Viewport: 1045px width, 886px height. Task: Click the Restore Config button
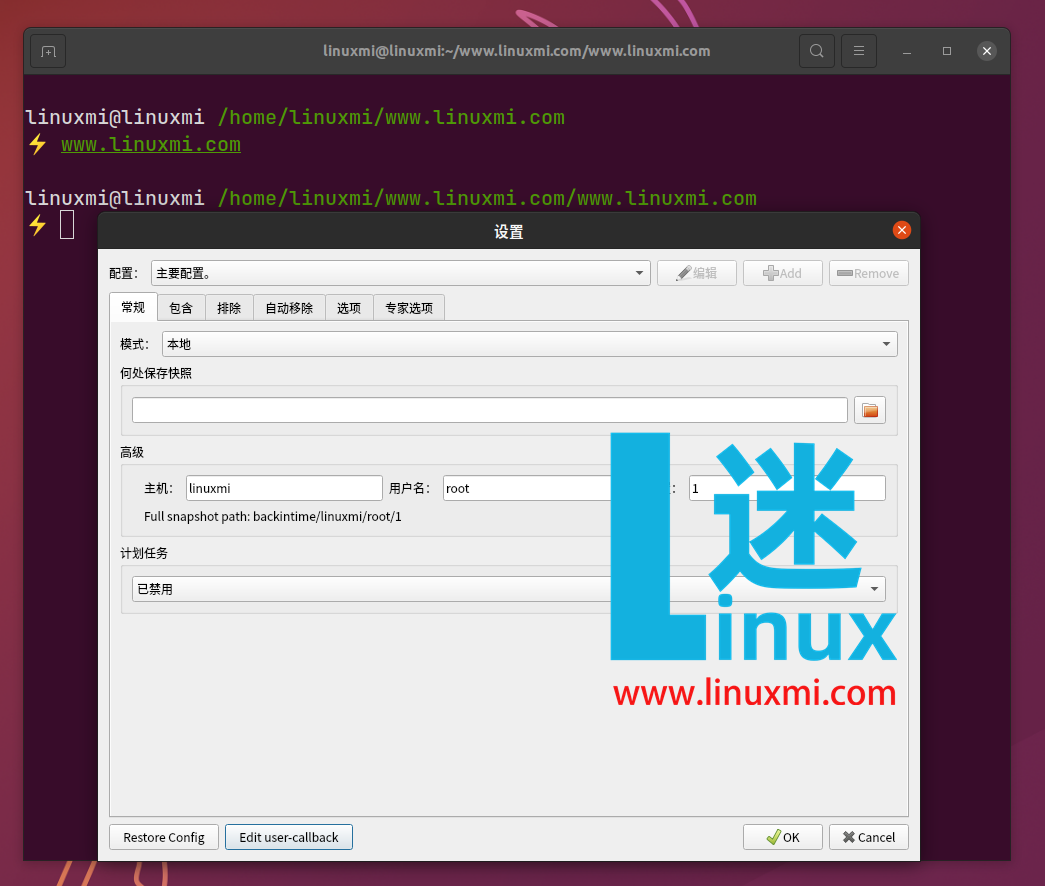coord(163,837)
